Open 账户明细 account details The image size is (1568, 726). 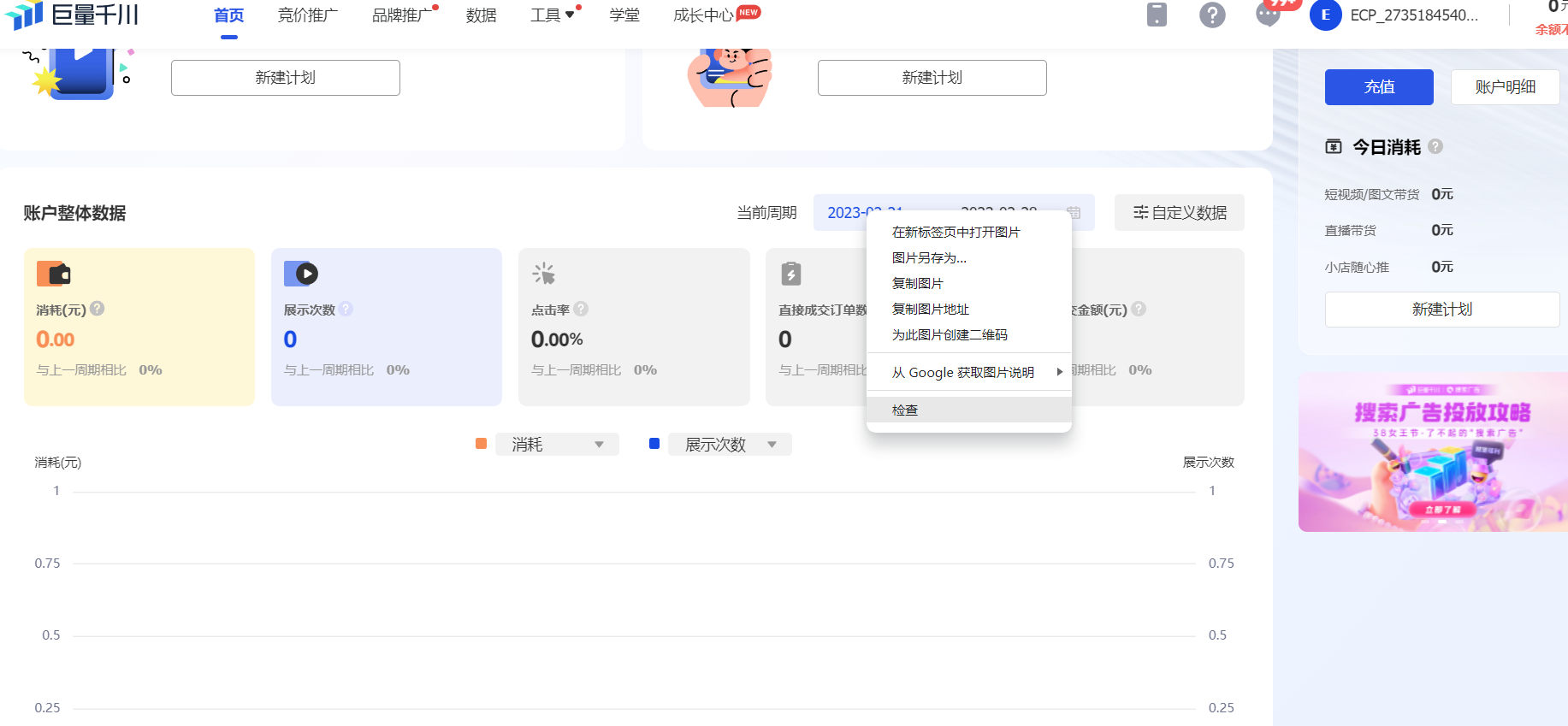tap(1505, 87)
